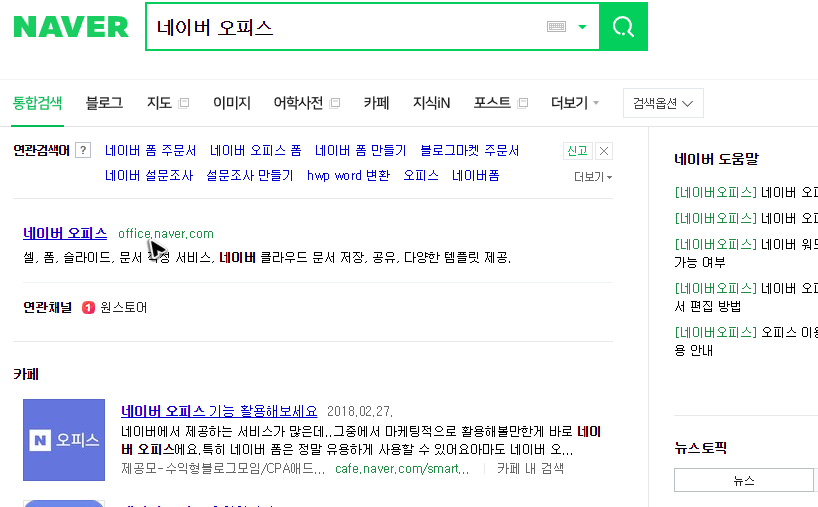Viewport: 818px width, 507px height.
Task: Click related search hwp word 변환
Action: point(348,176)
